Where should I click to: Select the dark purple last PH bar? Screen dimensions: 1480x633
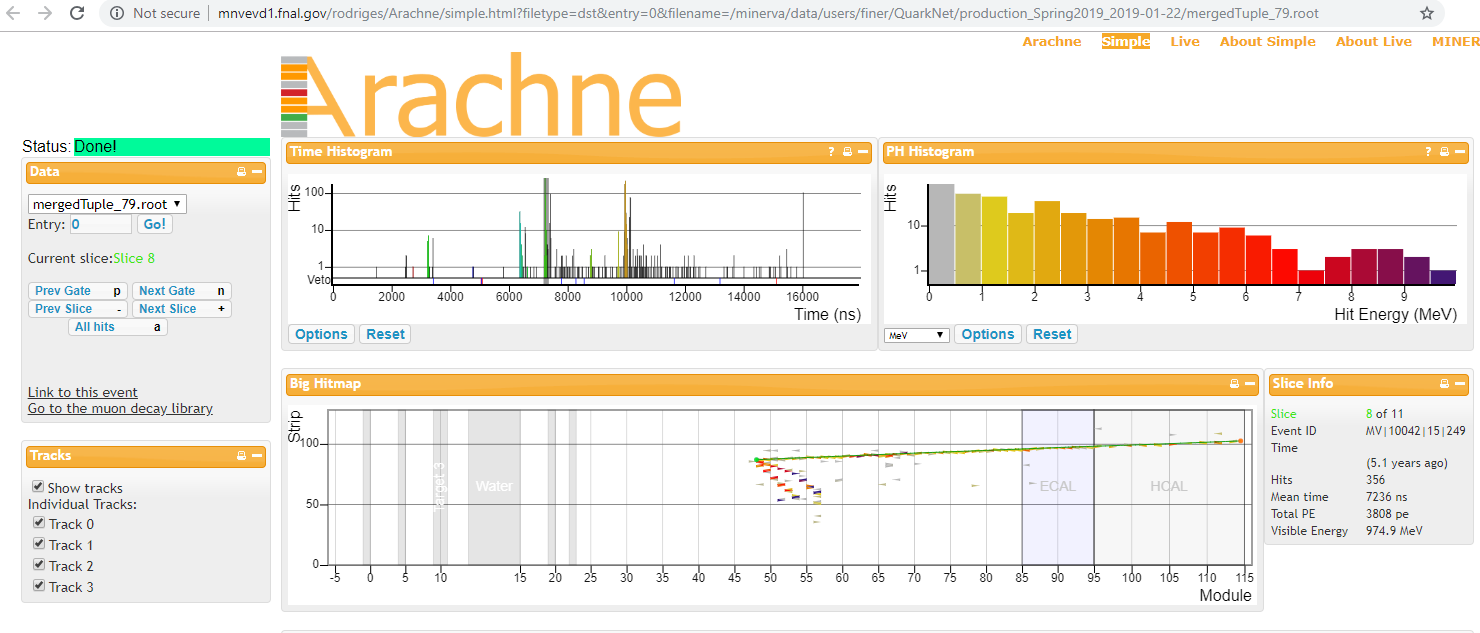point(1443,277)
